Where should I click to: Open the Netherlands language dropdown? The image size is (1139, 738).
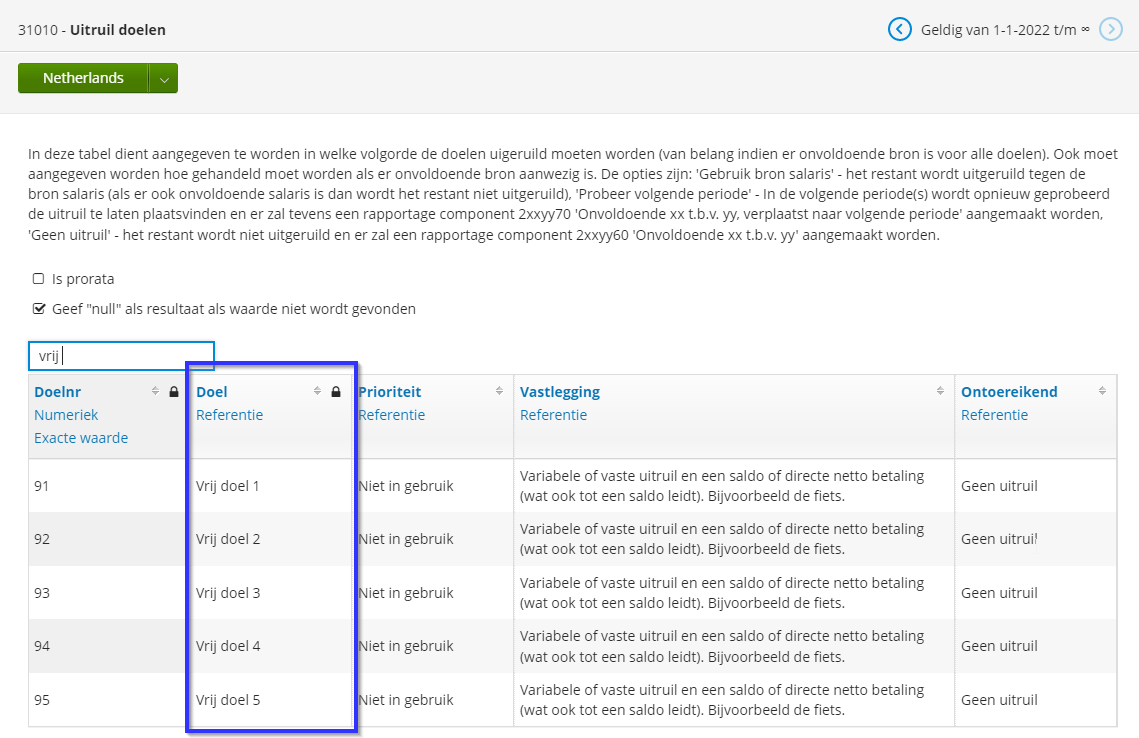166,77
